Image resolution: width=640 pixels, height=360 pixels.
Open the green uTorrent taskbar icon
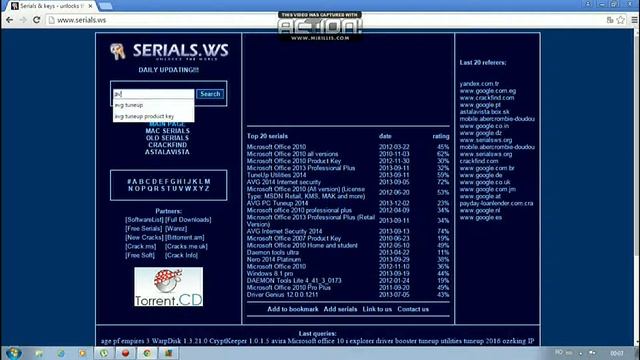point(104,353)
